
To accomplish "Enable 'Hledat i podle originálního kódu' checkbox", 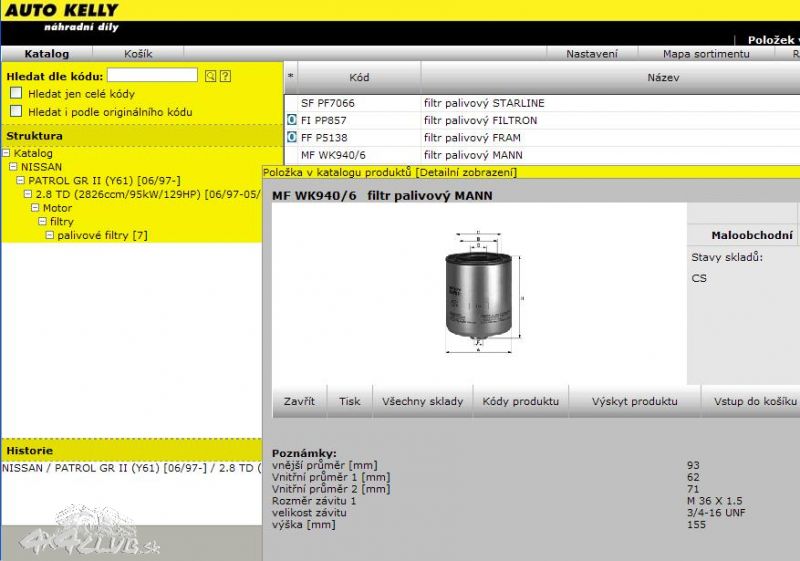I will pos(16,111).
